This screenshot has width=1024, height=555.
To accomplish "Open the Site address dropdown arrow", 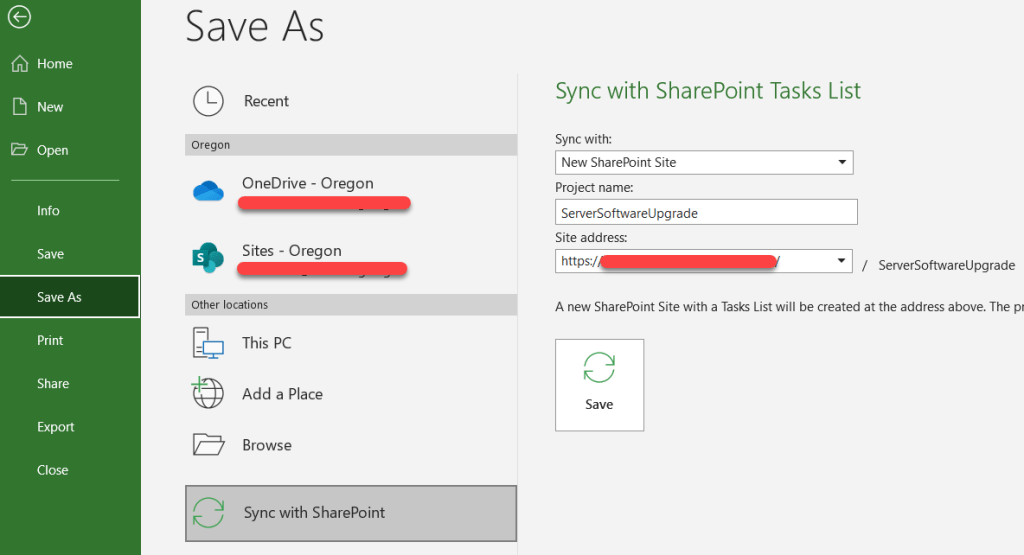I will (x=842, y=261).
